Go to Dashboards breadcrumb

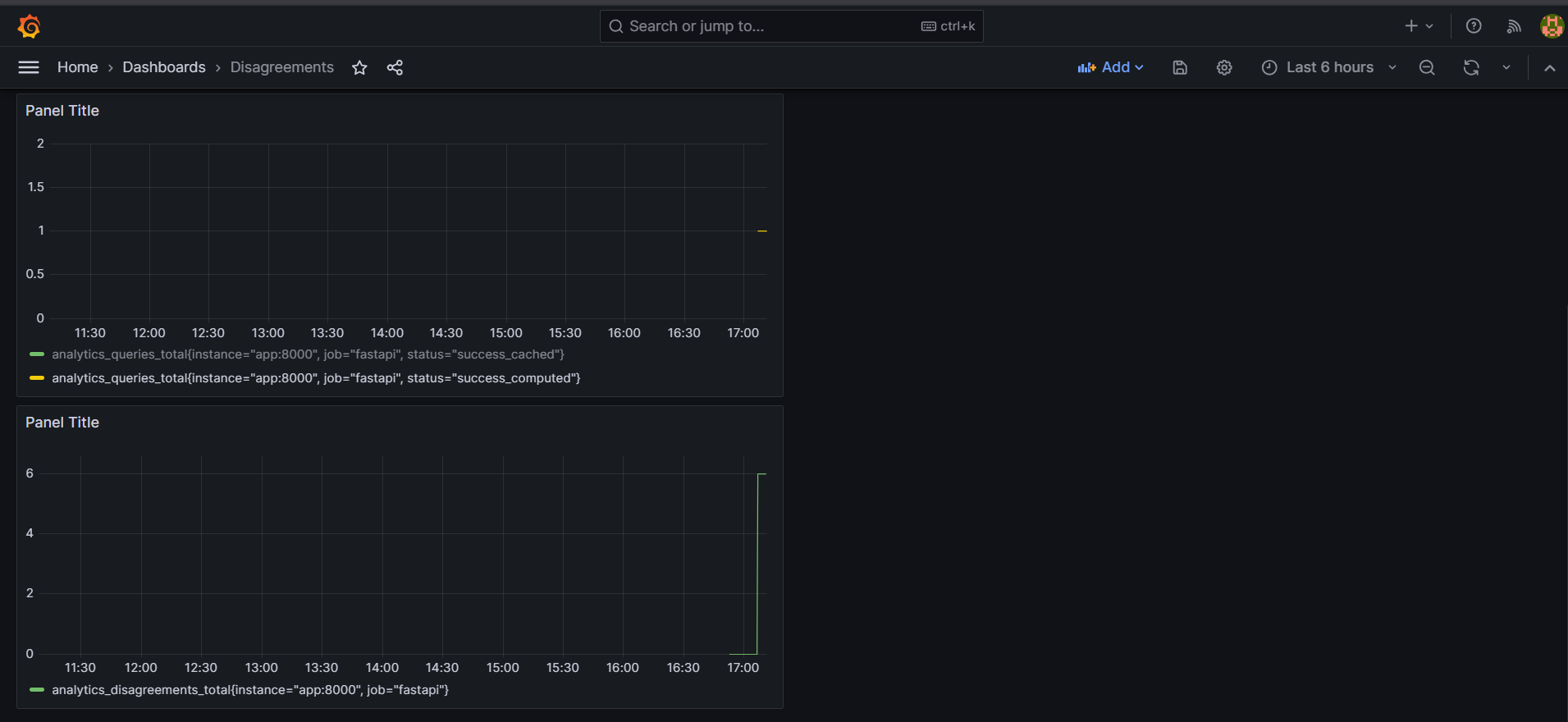(164, 67)
